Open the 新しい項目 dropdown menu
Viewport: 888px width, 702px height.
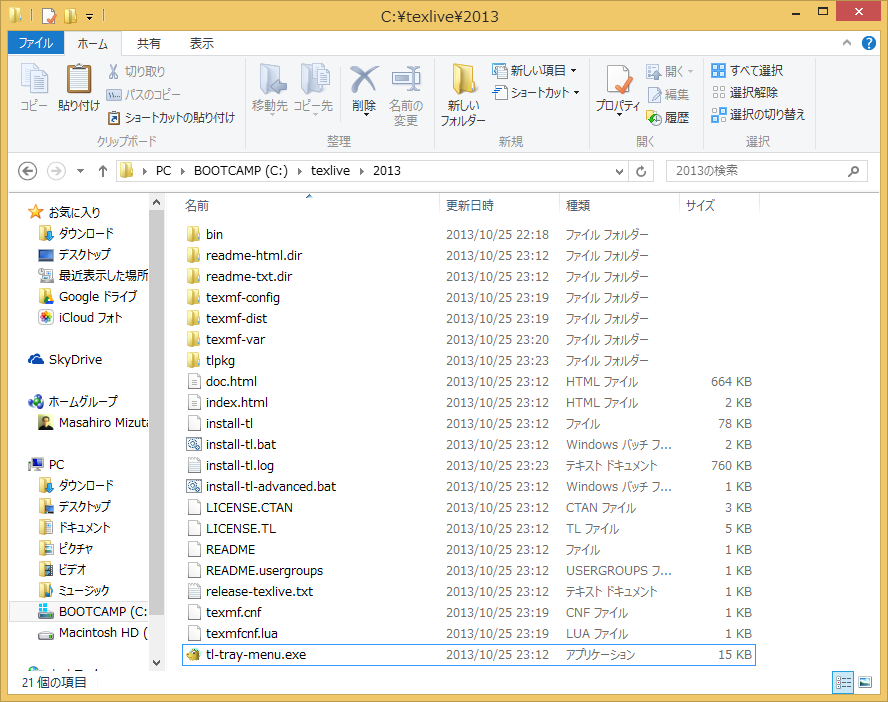tap(573, 70)
